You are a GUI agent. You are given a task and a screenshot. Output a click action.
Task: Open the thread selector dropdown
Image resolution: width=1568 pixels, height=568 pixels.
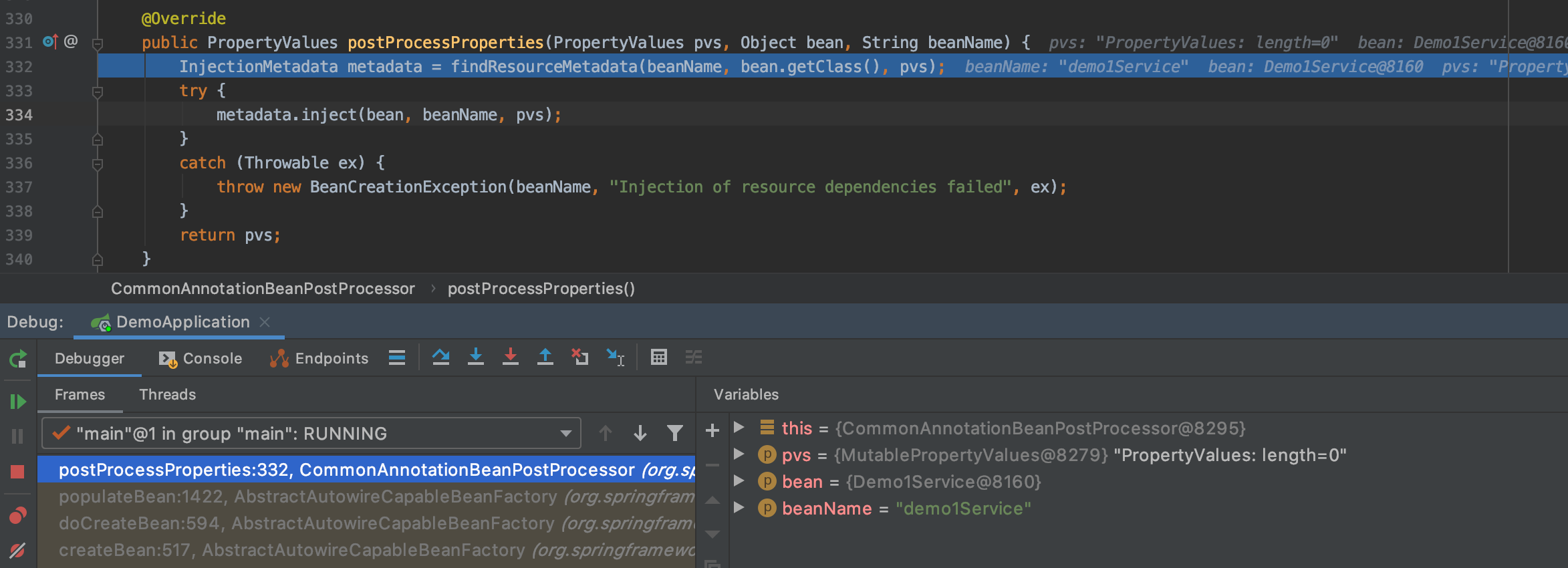(x=565, y=434)
